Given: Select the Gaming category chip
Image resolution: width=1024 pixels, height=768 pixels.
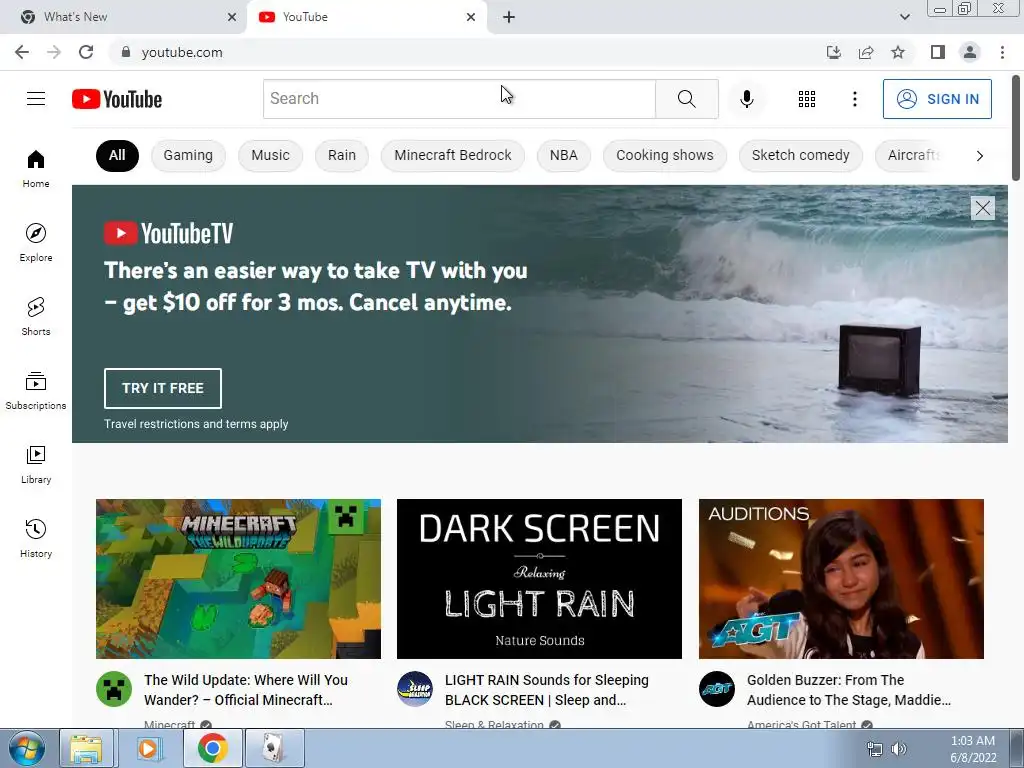Looking at the screenshot, I should pyautogui.click(x=188, y=155).
